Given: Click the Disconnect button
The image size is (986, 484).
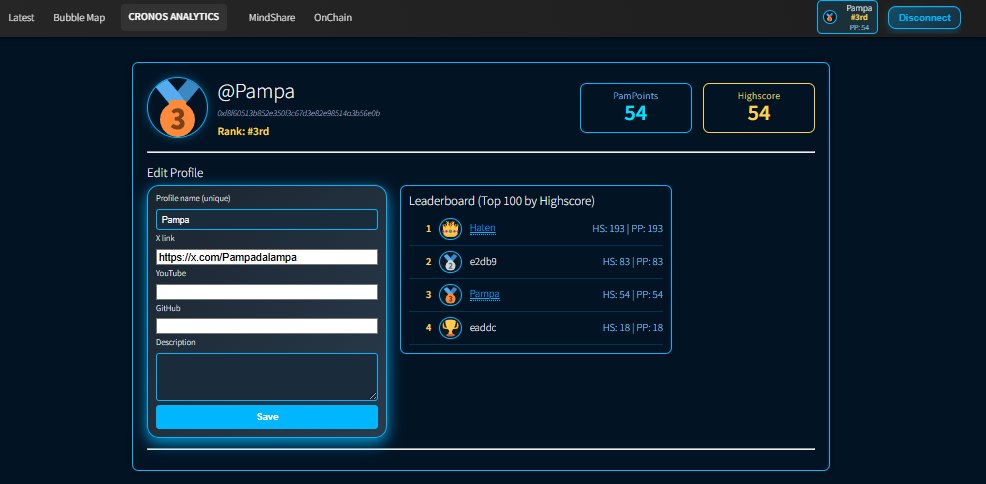Looking at the screenshot, I should pyautogui.click(x=924, y=18).
